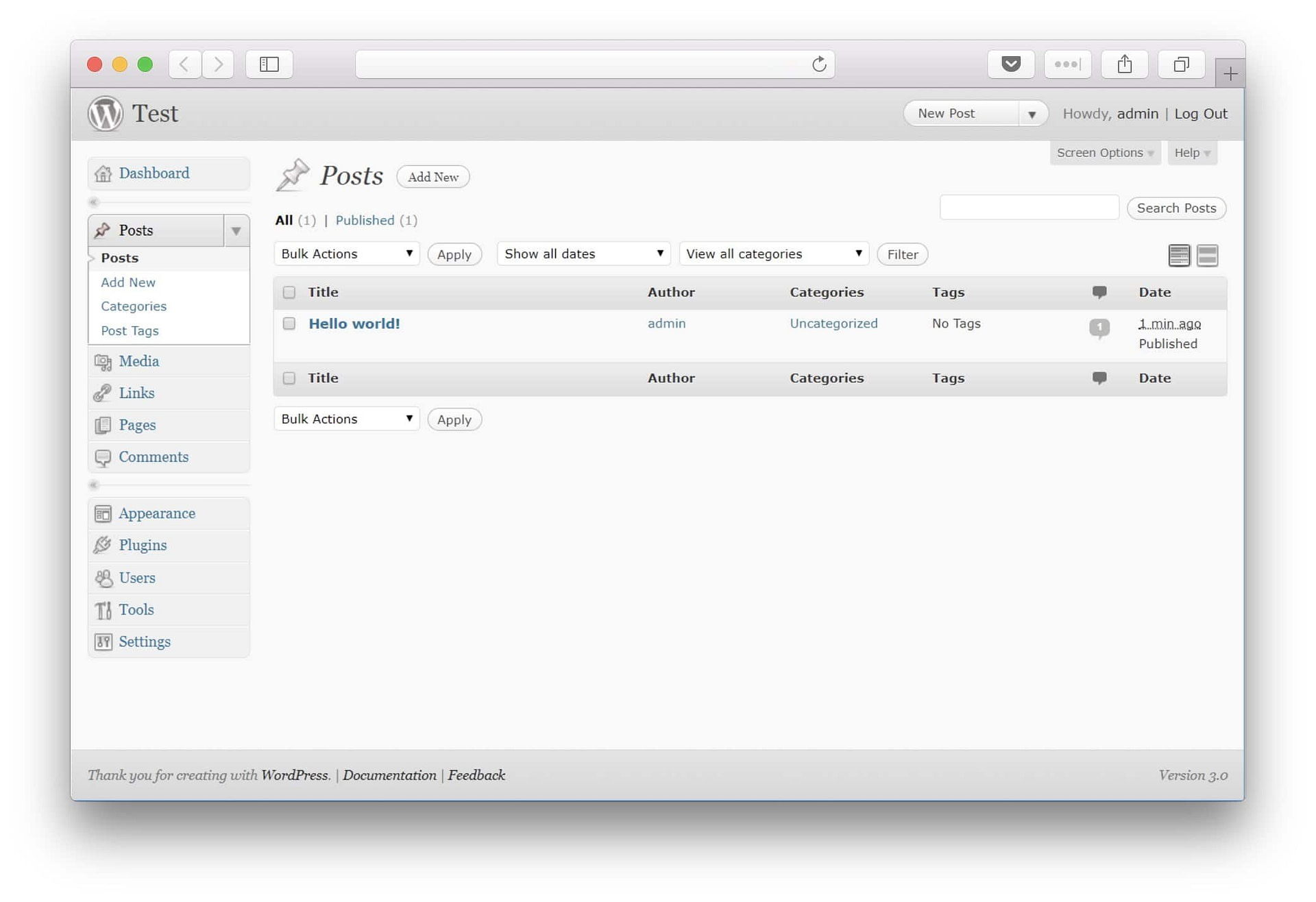Open Add New submenu item under Posts
Viewport: 1316px width, 902px height.
tap(128, 282)
